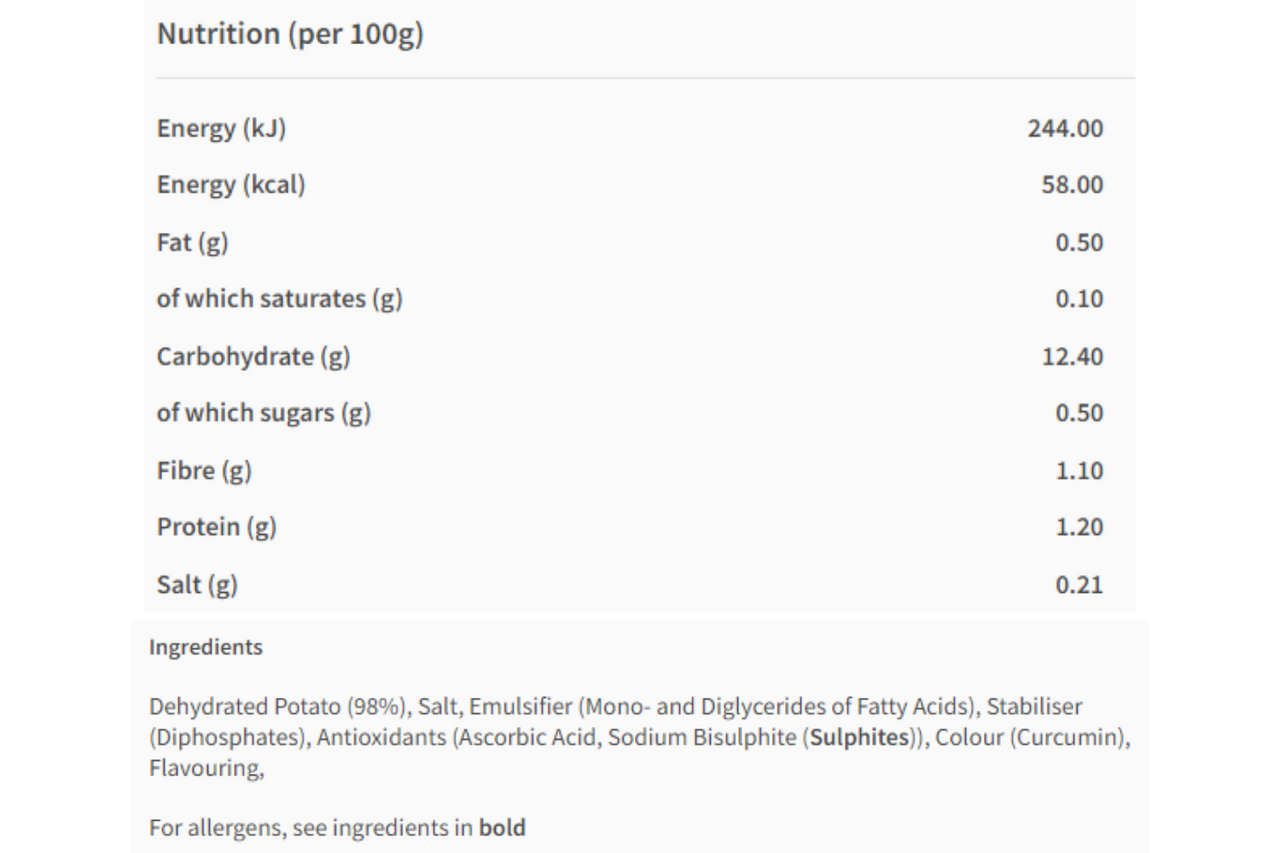Click the 244.00 energy value
Screen dimensions: 1280x853
point(1065,128)
